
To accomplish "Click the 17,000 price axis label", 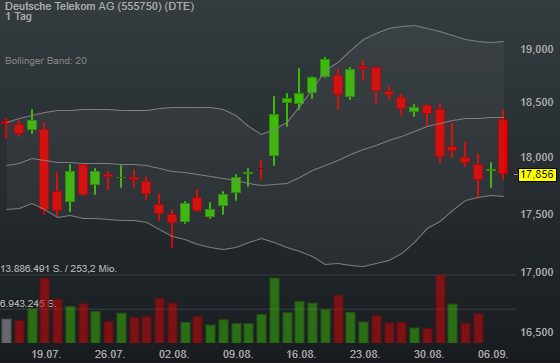I will [537, 273].
